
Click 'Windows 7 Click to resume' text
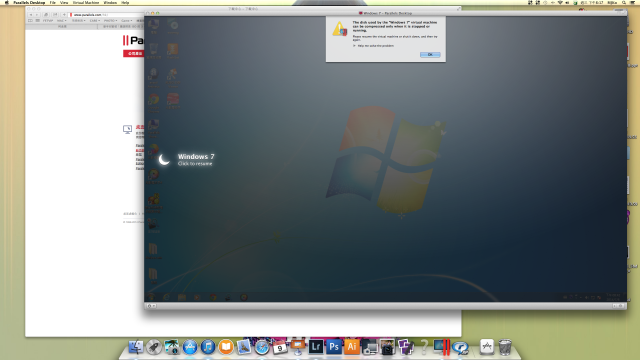click(x=196, y=160)
